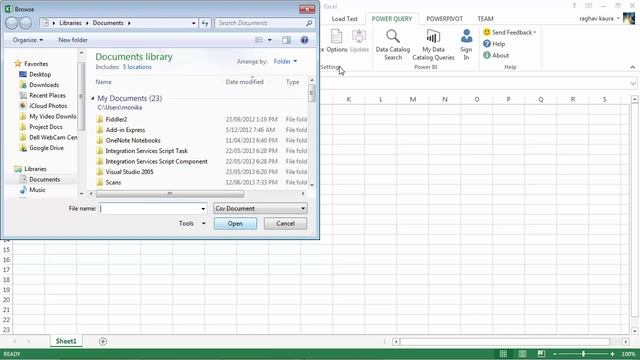Click the Search Documents field

260,23
